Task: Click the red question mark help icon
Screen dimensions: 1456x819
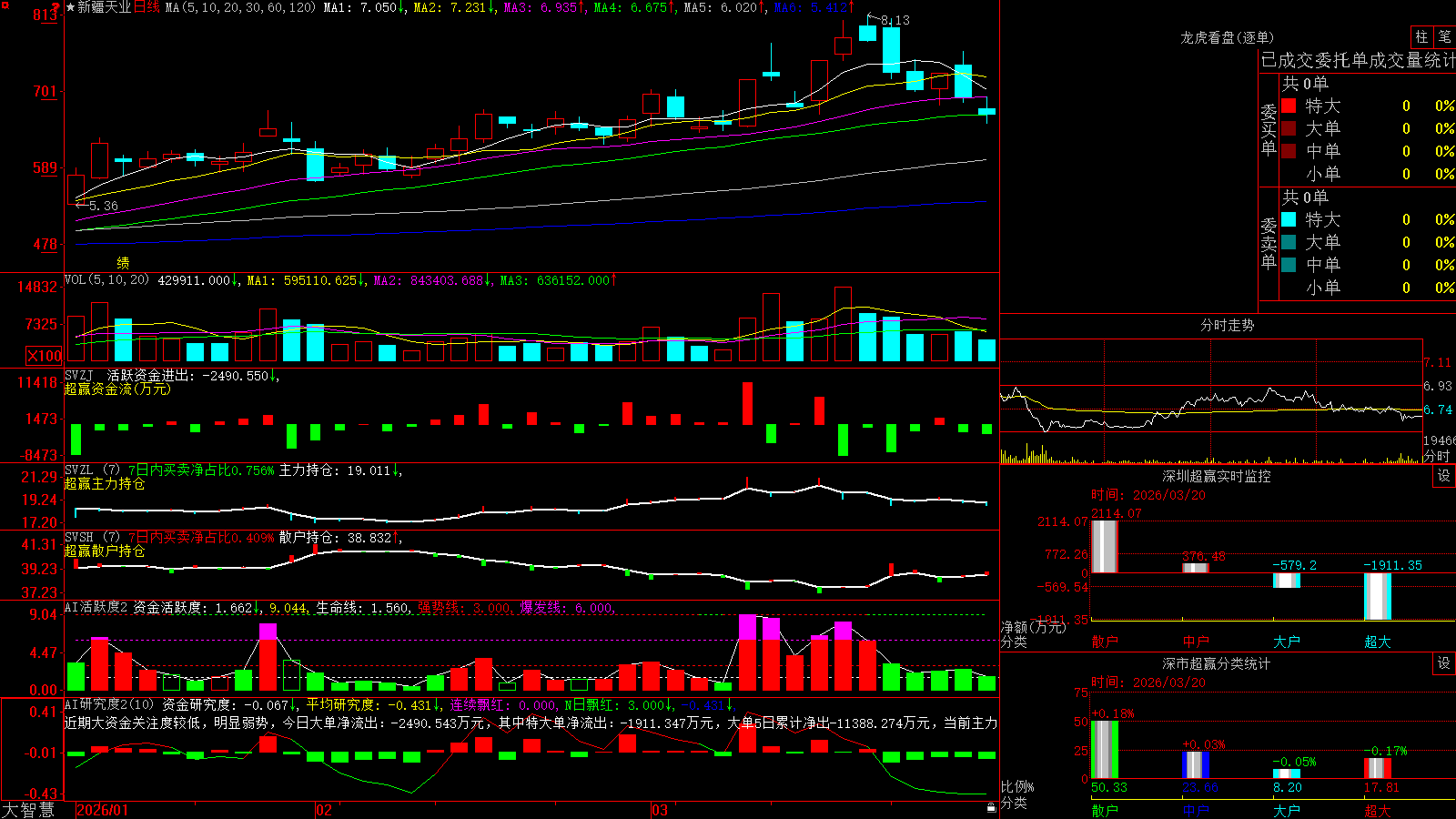Action: click(56, 7)
